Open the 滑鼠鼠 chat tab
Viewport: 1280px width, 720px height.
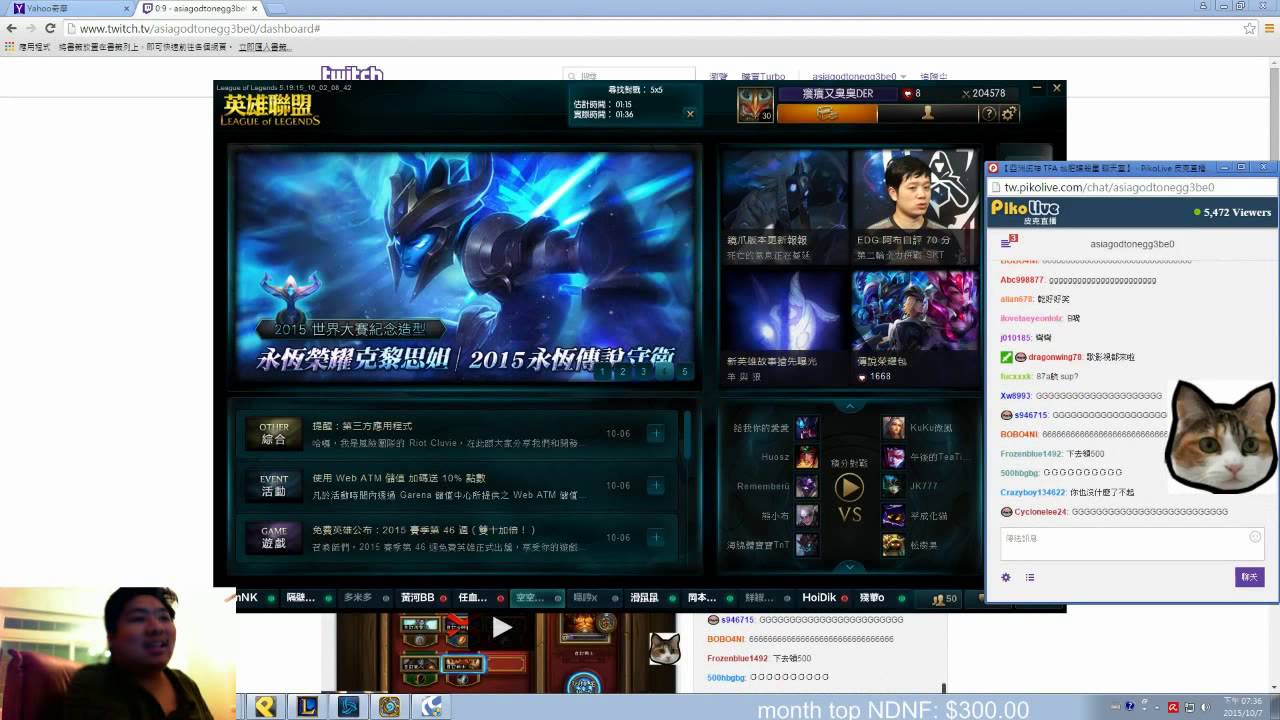click(x=650, y=598)
